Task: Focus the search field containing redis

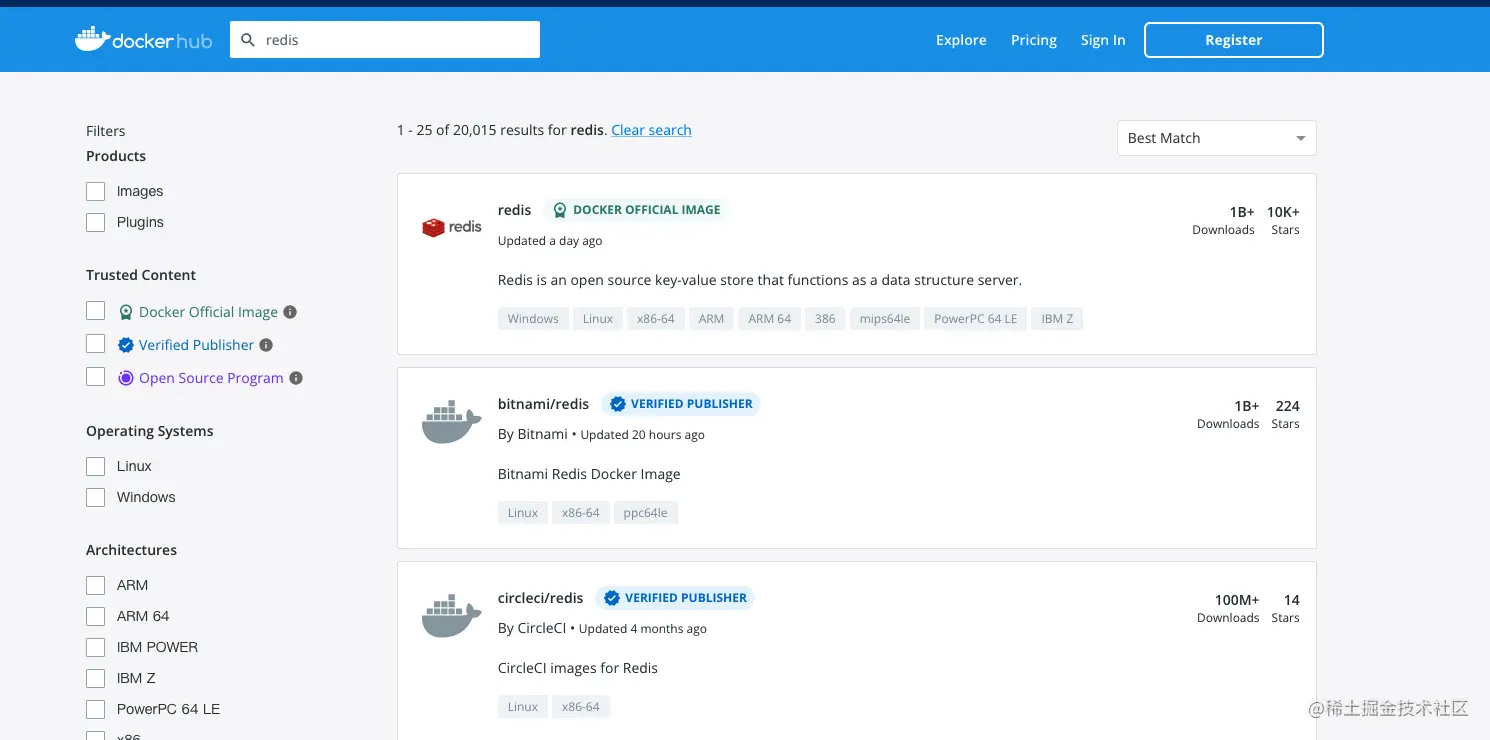Action: point(385,40)
